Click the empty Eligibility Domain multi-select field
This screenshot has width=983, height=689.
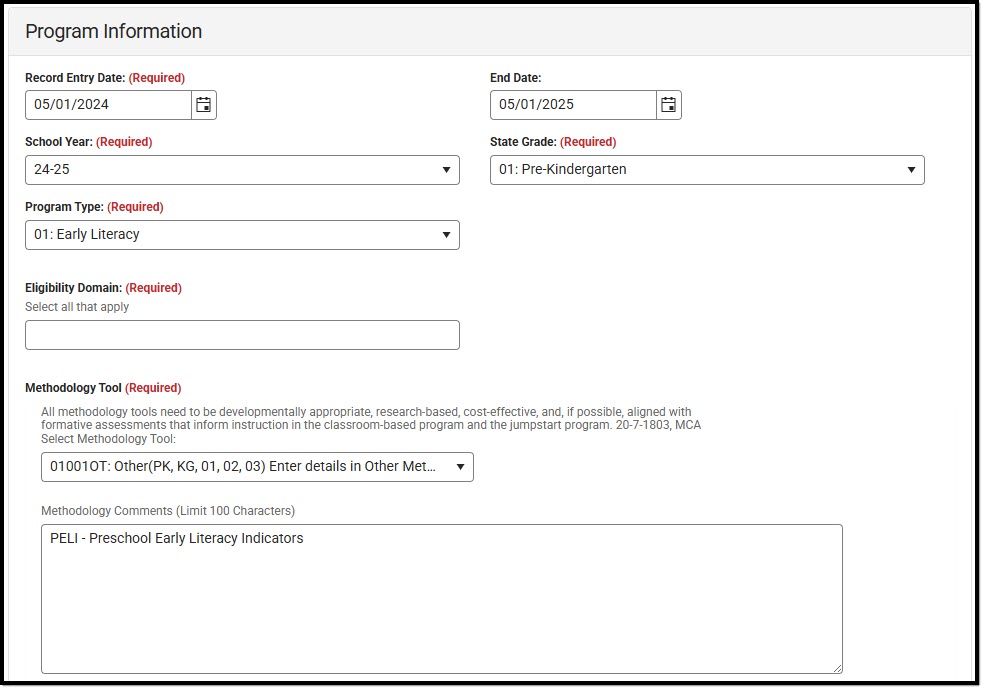(243, 335)
